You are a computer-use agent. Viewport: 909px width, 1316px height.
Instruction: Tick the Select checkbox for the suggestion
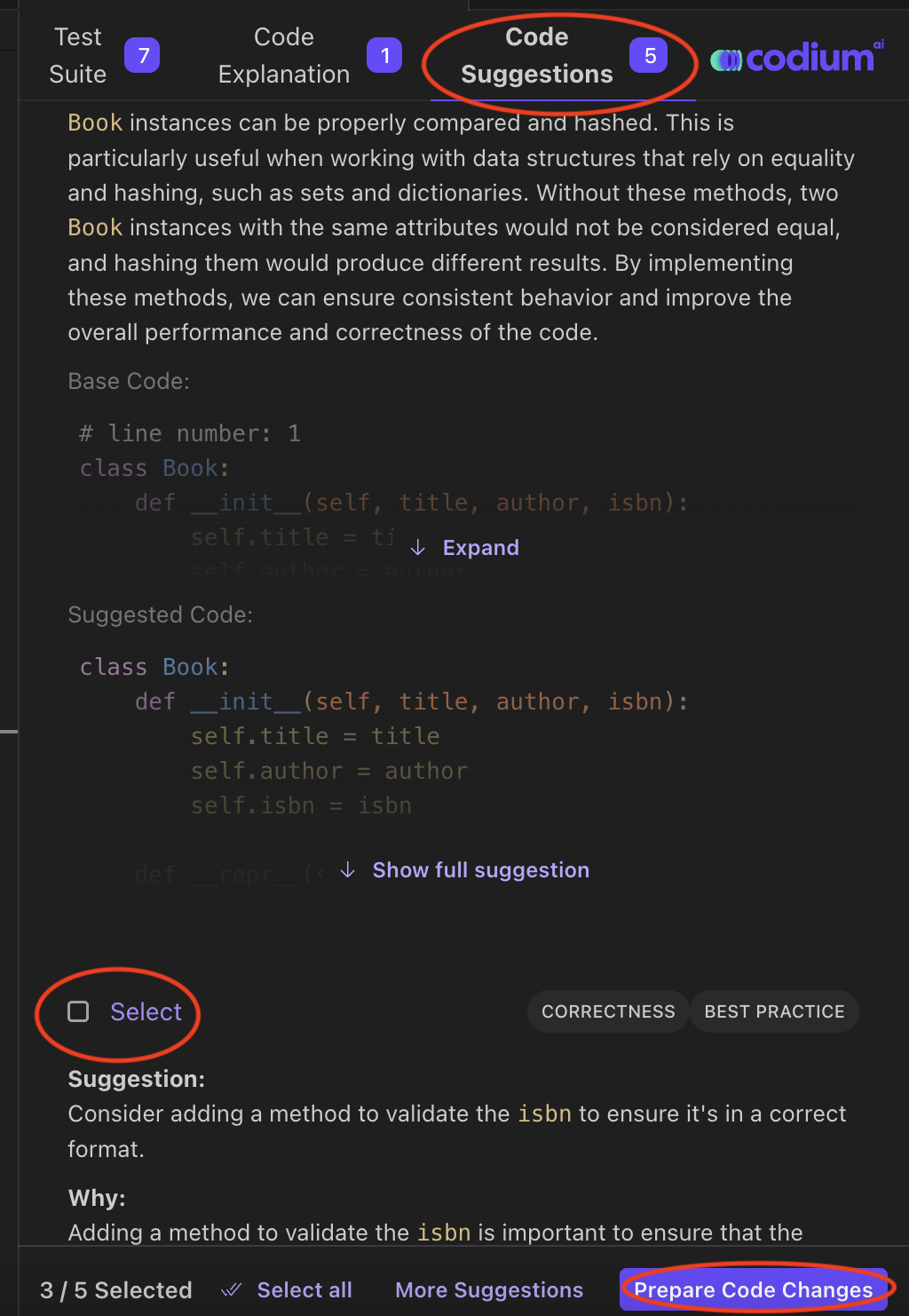(x=79, y=1011)
